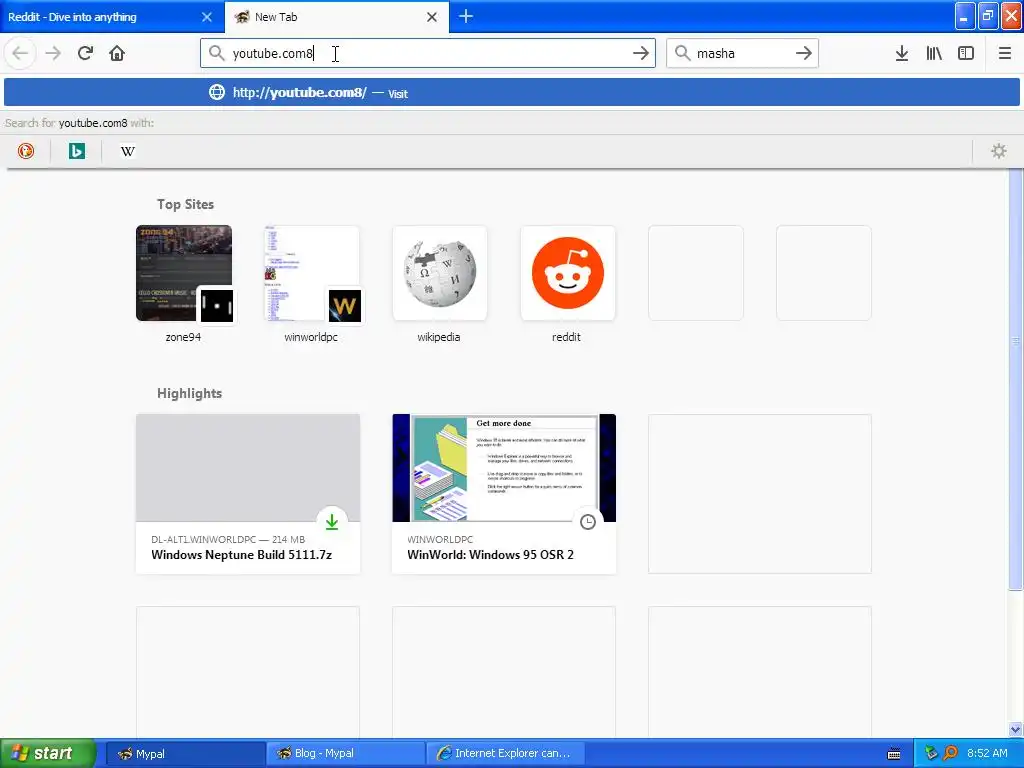This screenshot has height=768, width=1024.
Task: Search with Bing engine icon
Action: 77,151
